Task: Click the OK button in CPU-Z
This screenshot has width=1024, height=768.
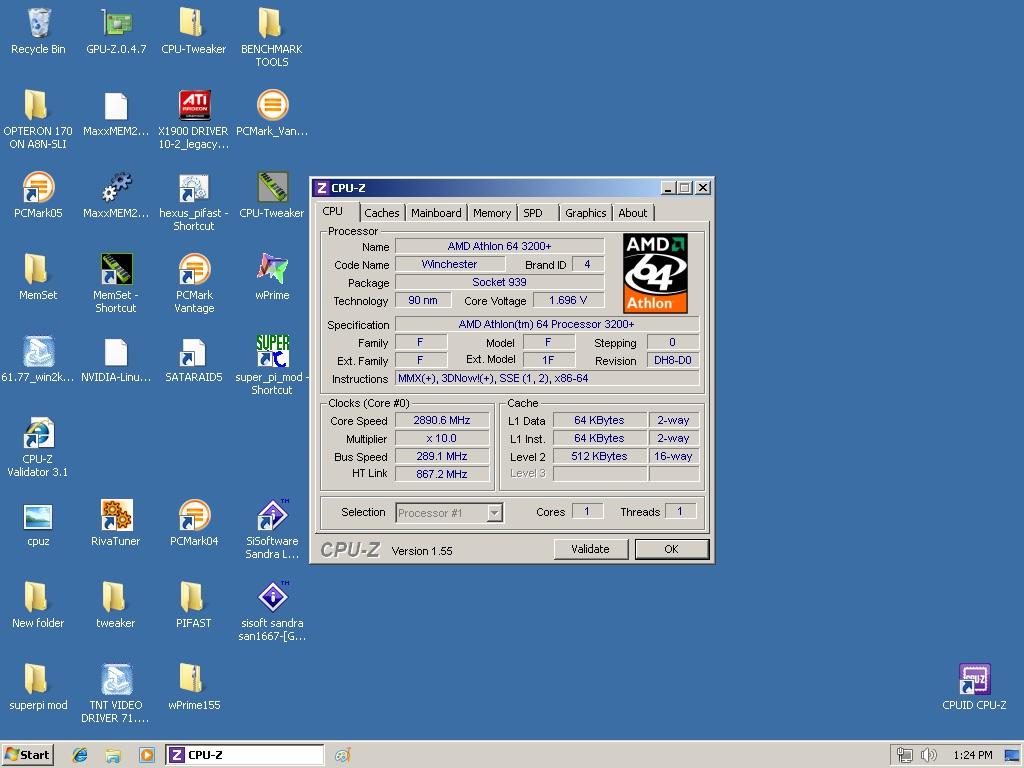Action: point(671,549)
